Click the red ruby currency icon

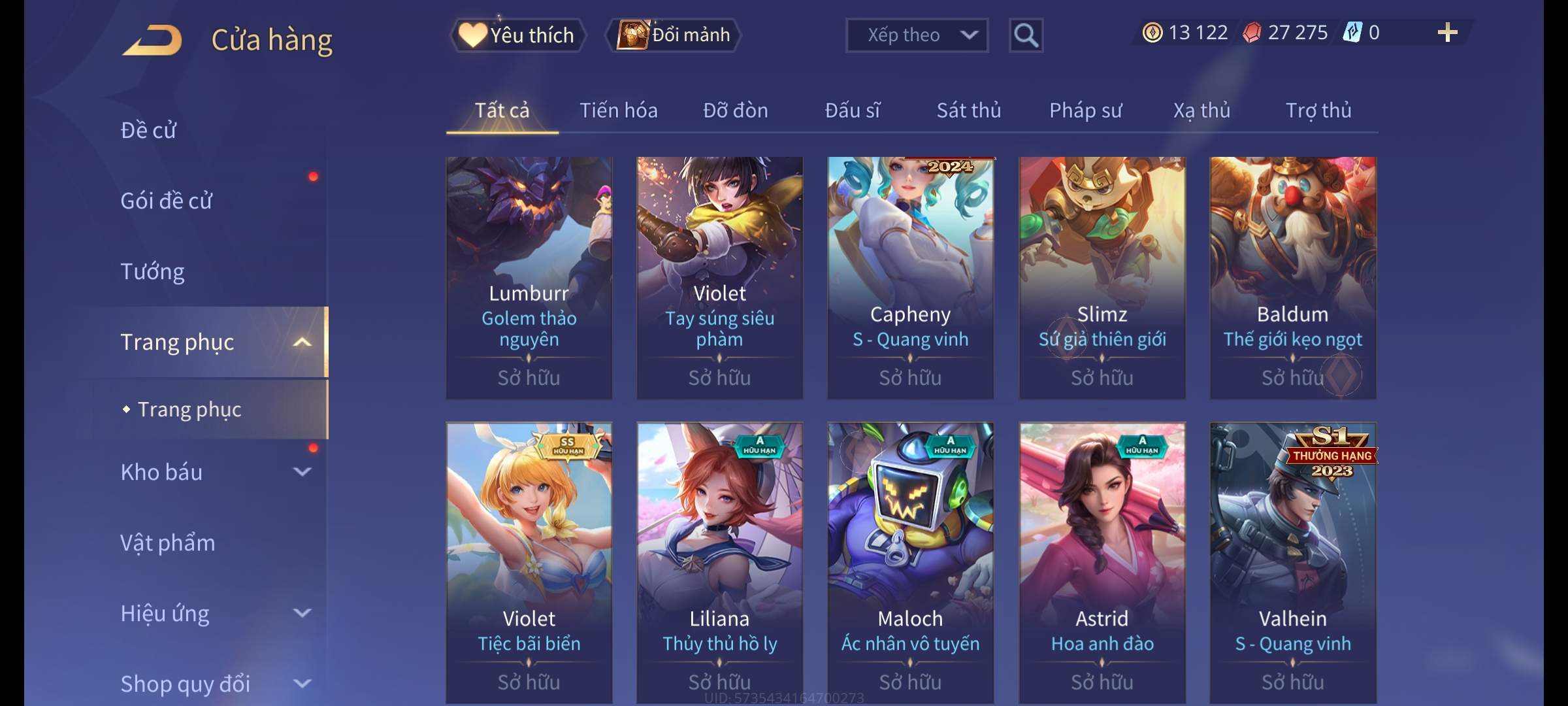point(1252,33)
